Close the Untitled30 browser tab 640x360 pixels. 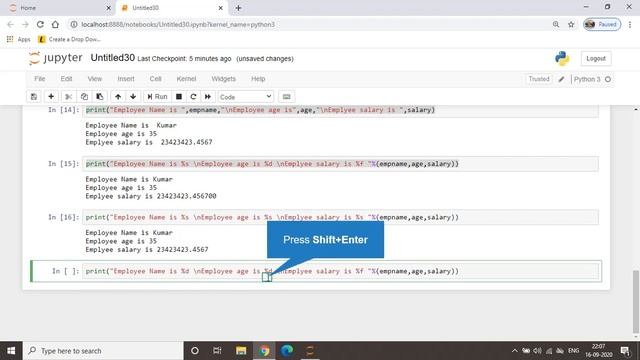(220, 8)
